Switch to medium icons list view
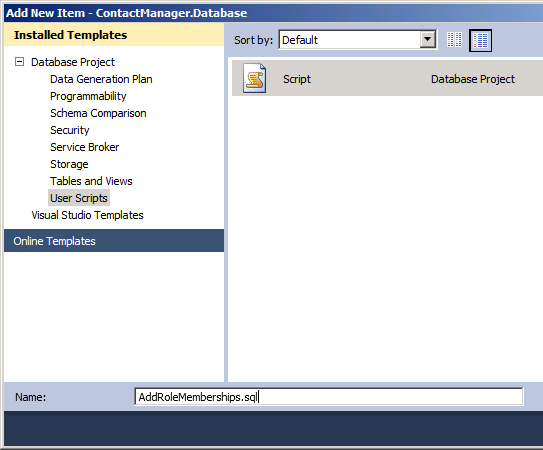This screenshot has width=543, height=450. [x=480, y=41]
